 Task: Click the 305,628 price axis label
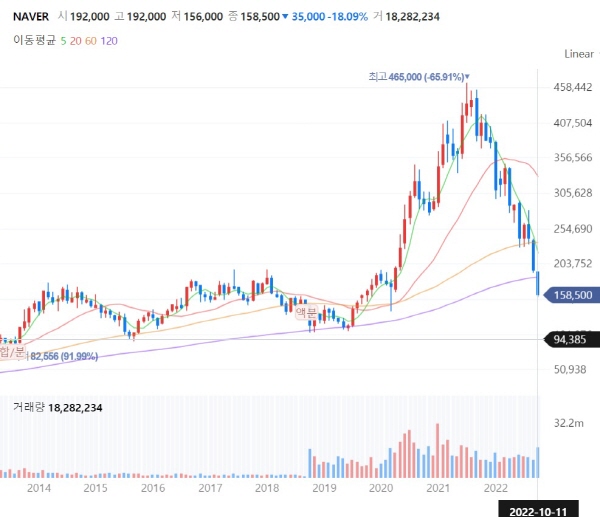tap(573, 193)
